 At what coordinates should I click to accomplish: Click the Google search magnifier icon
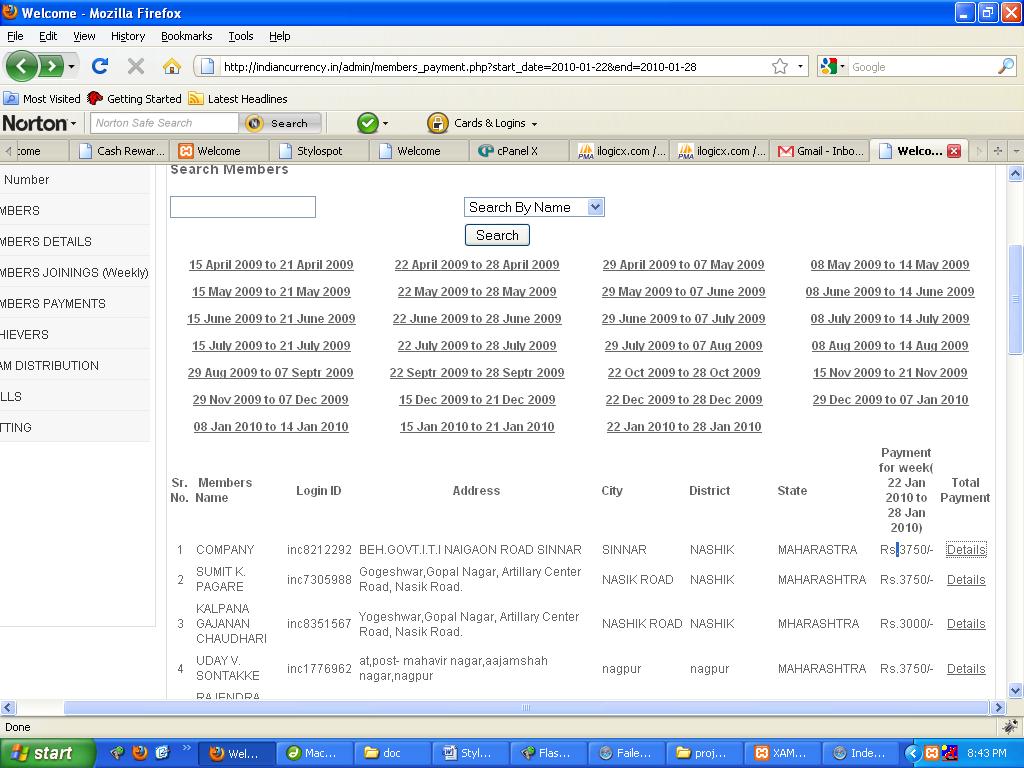coord(1006,66)
